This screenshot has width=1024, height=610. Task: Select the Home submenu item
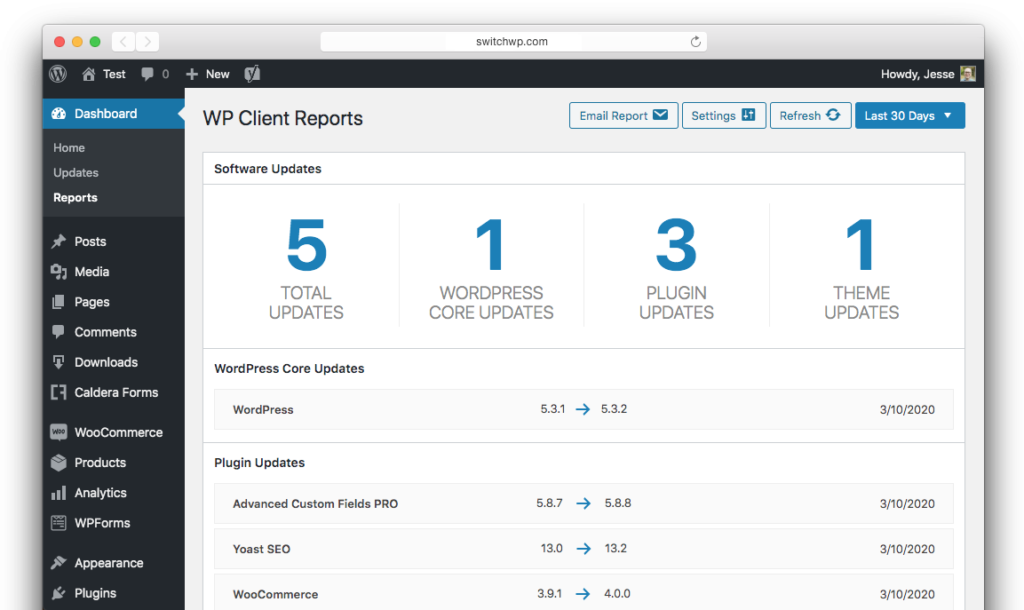(69, 148)
